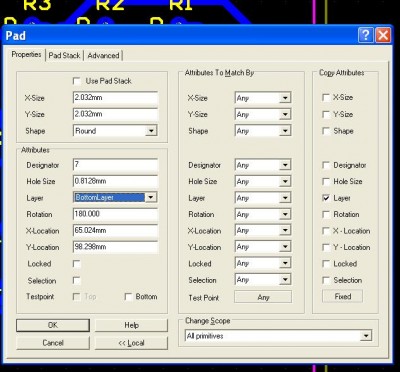
Task: Open Y-Location match dropdown set to Any
Action: tap(263, 247)
